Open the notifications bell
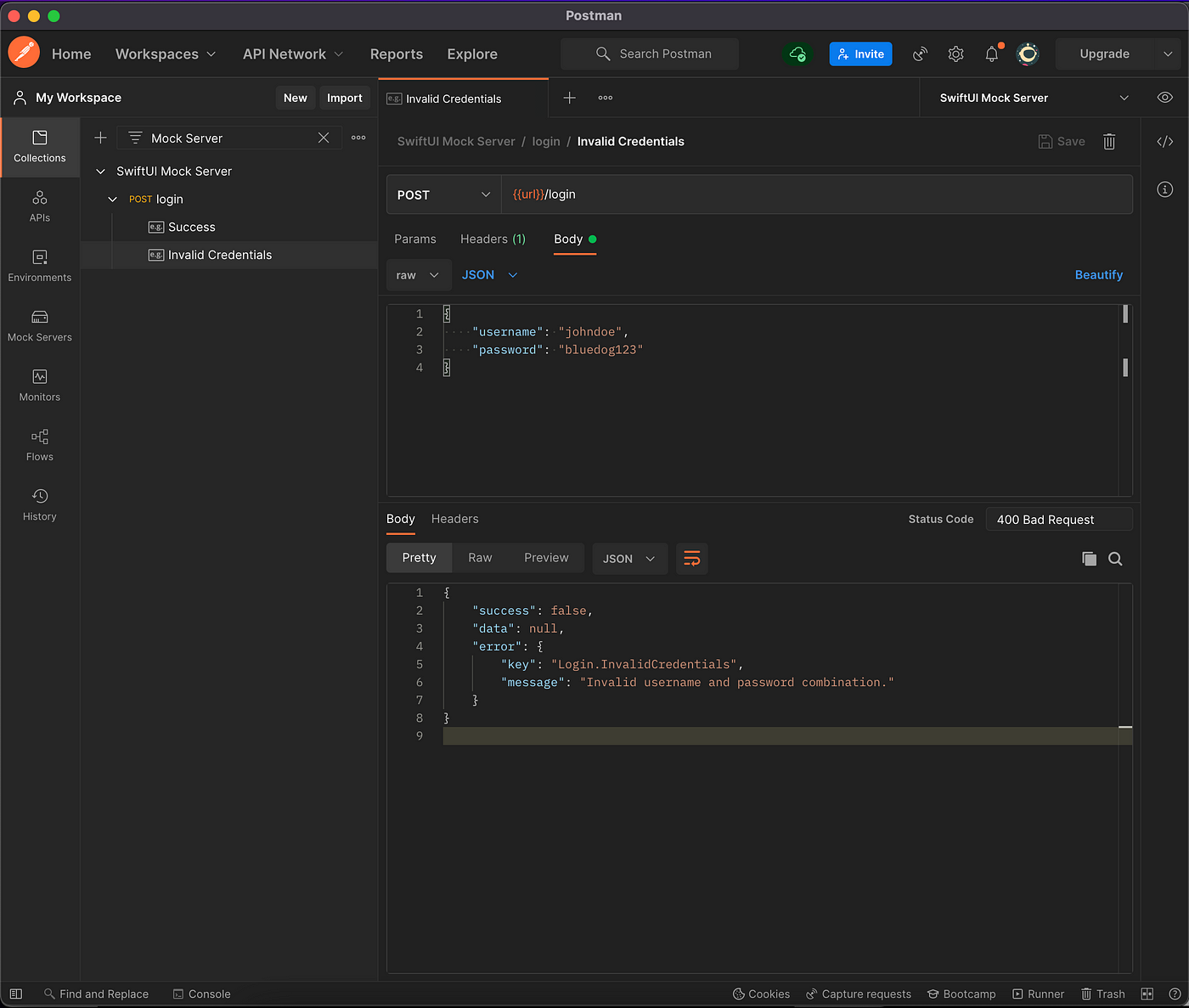1189x1008 pixels. click(992, 54)
